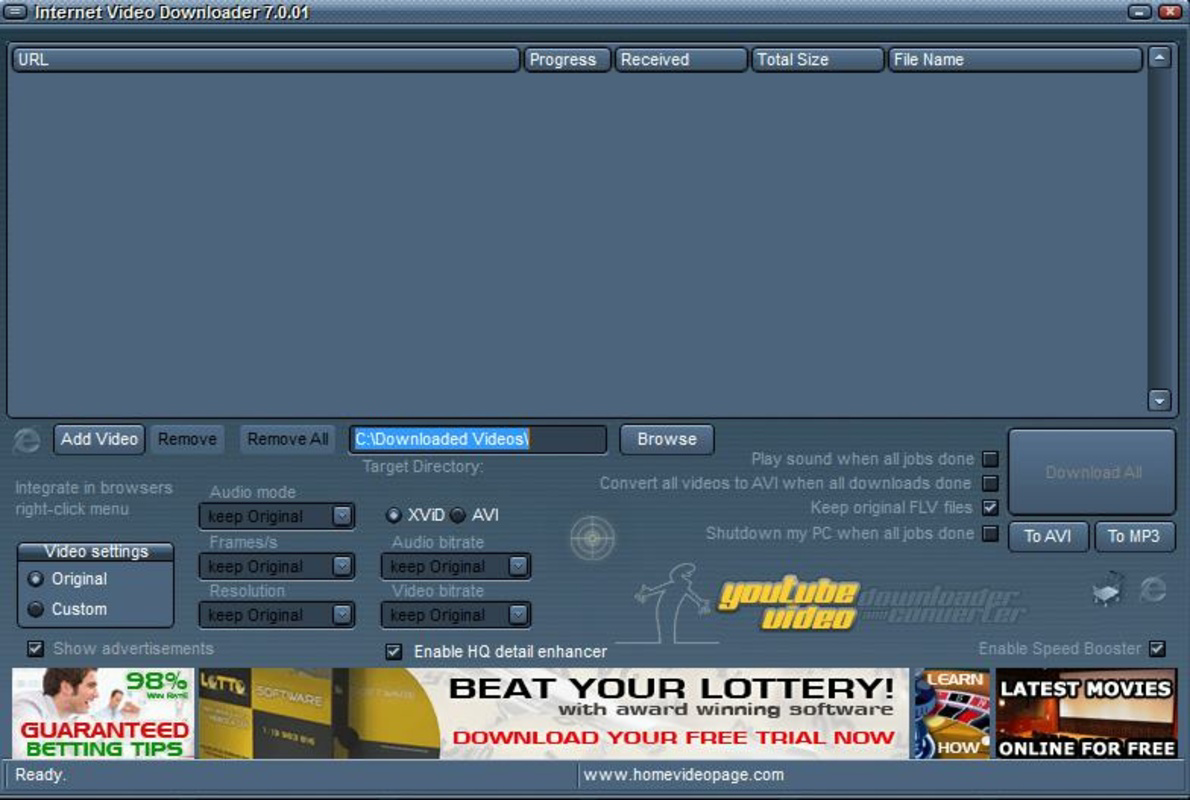Choose the AVI codec radio button
The height and width of the screenshot is (800, 1190).
pyautogui.click(x=458, y=515)
